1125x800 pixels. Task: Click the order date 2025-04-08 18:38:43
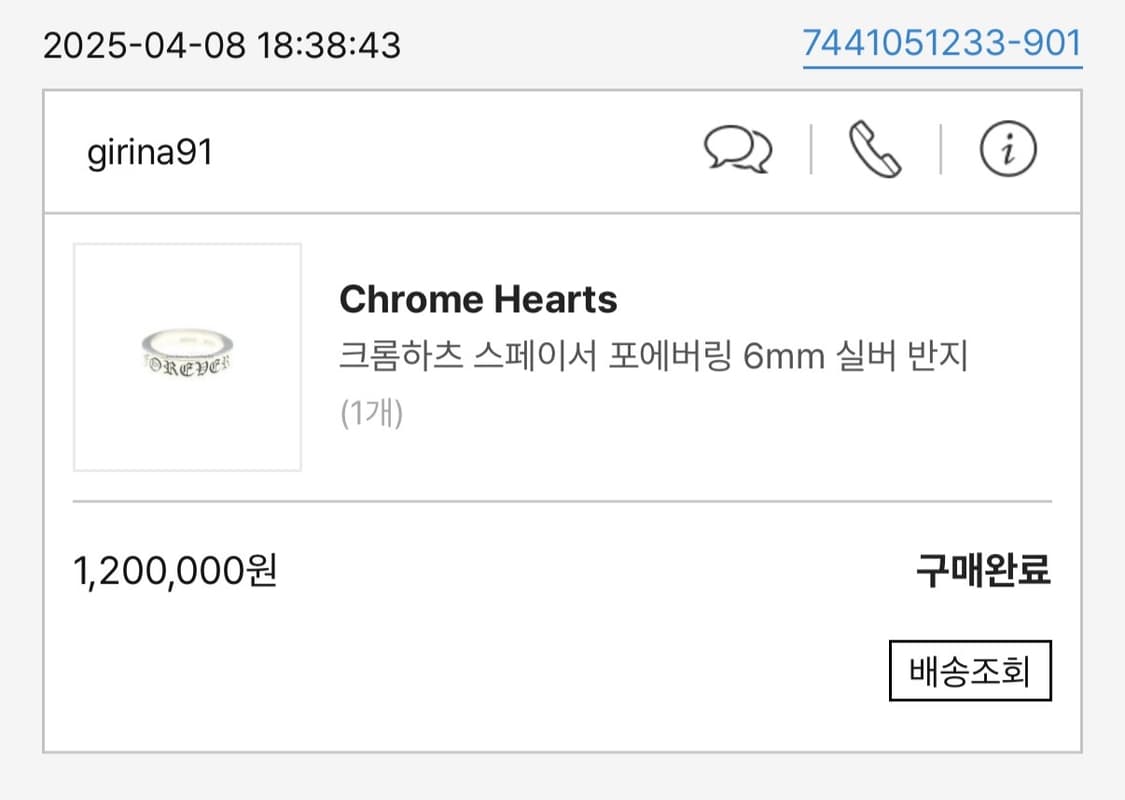(x=222, y=43)
